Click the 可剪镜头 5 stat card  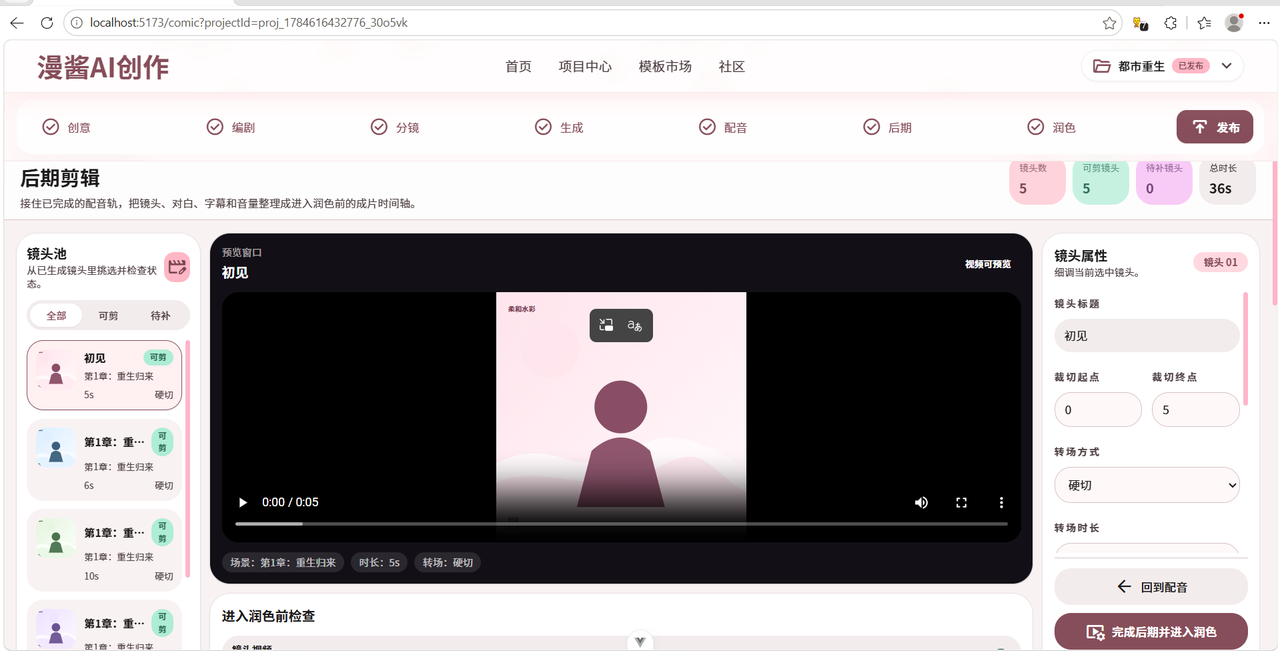(1100, 181)
